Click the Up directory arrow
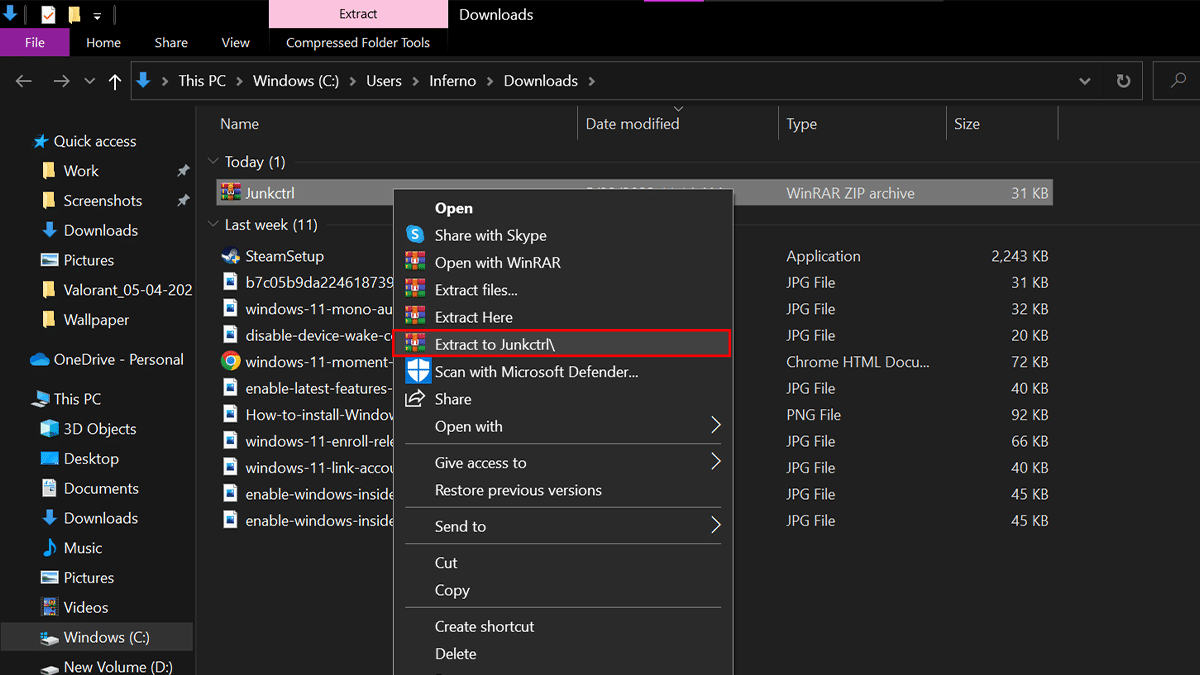1200x675 pixels. (115, 82)
